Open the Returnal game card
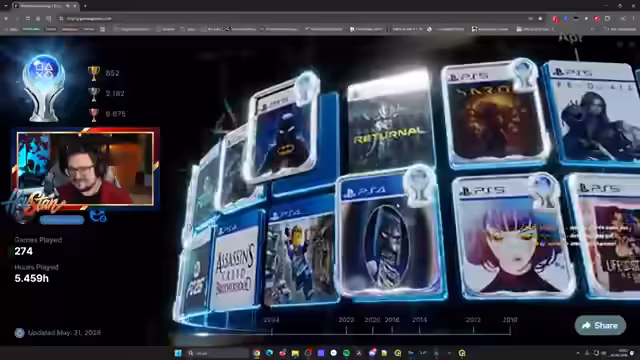Image resolution: width=640 pixels, height=360 pixels. click(389, 121)
